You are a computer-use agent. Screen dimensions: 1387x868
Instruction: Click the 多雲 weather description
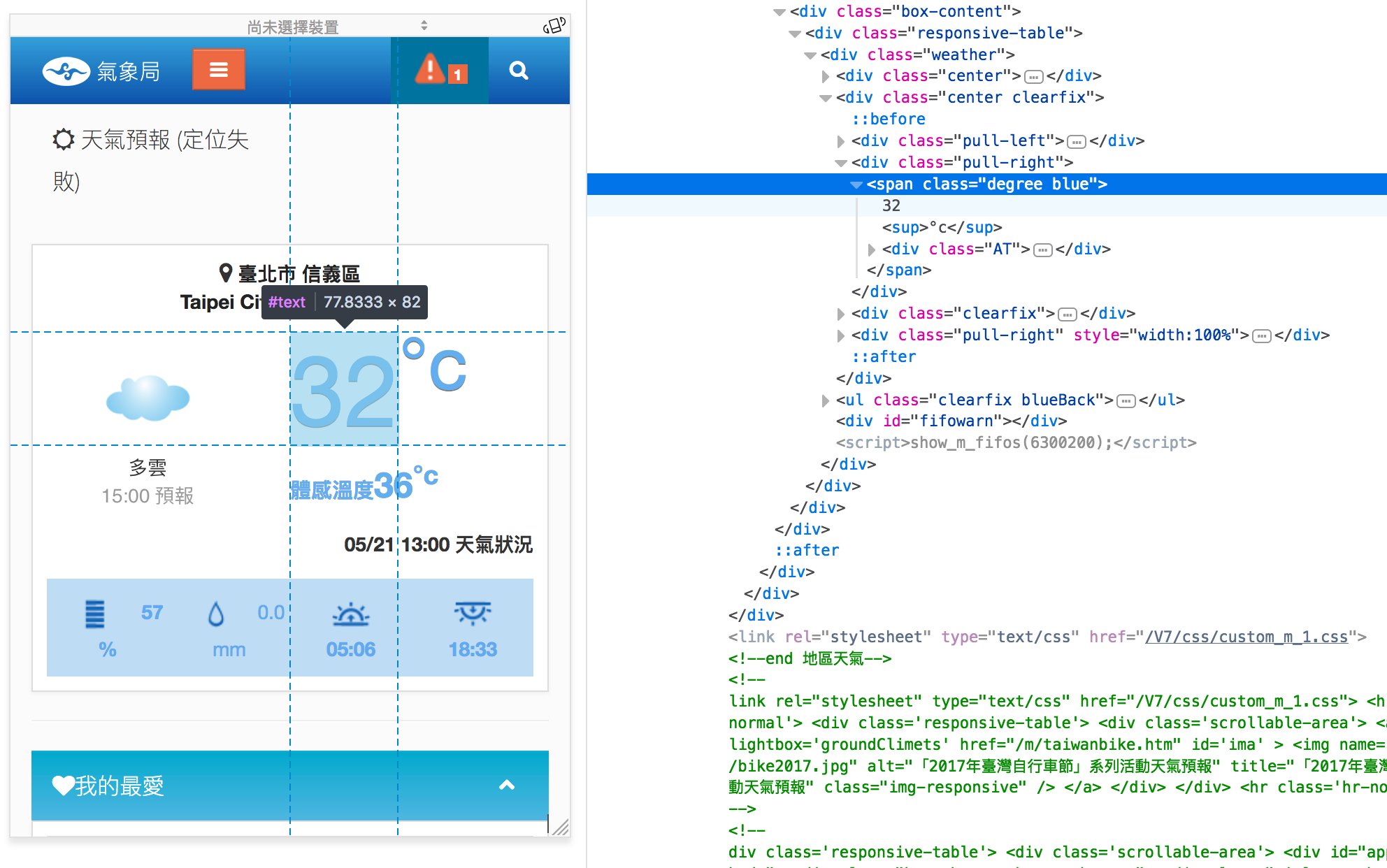148,467
